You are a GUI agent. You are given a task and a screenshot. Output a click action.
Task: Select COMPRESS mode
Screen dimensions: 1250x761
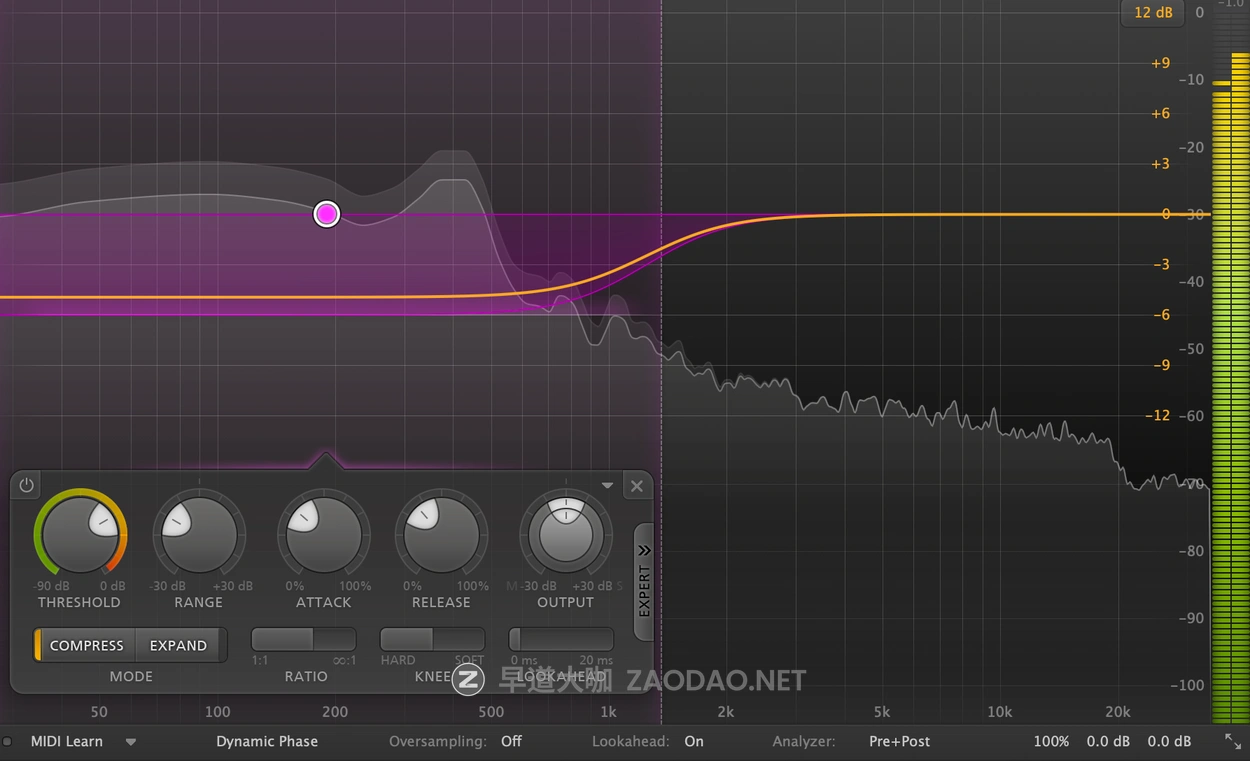86,645
